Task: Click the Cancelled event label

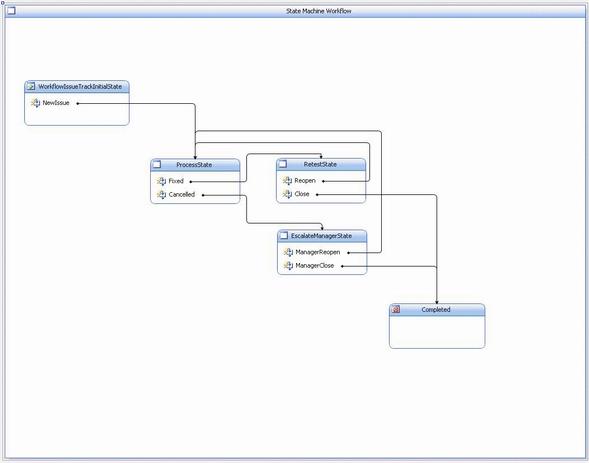Action: tap(182, 195)
